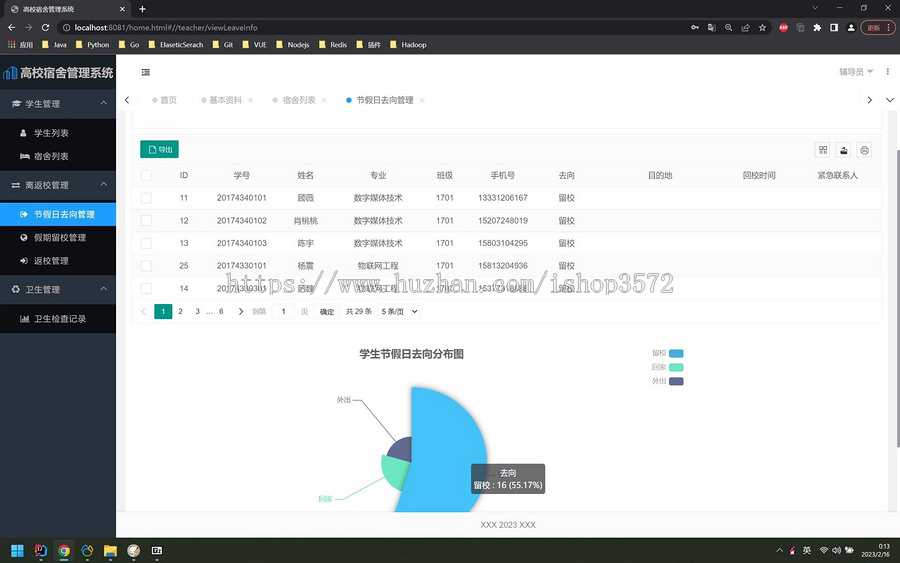The image size is (900, 563).
Task: Click the table export icon
Action: [x=843, y=150]
